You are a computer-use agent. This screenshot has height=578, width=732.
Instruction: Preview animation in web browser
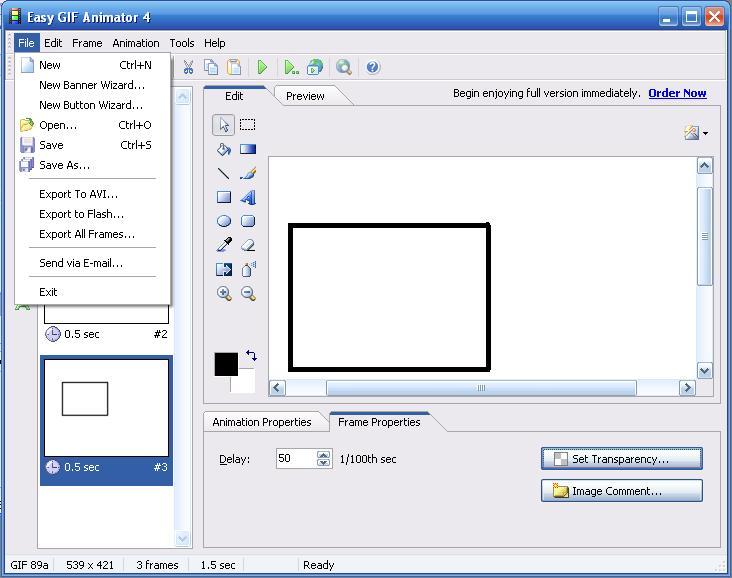click(x=315, y=67)
